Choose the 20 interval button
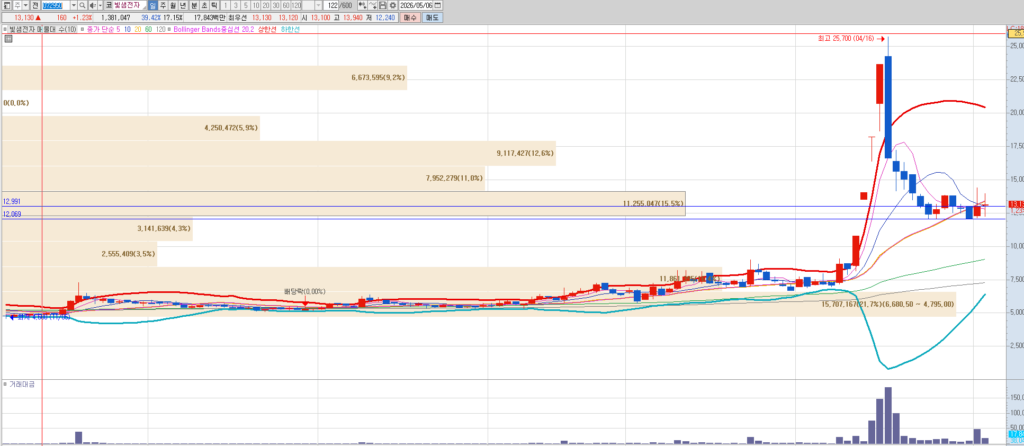This screenshot has width=1024, height=446. [266, 5]
